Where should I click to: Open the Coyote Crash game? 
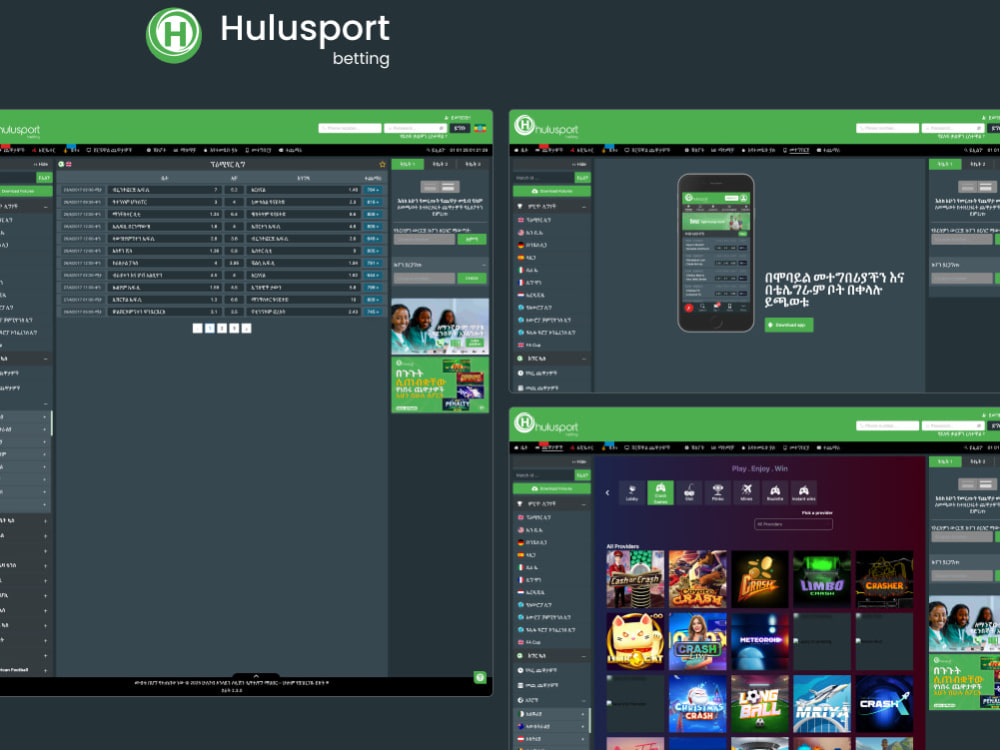(x=698, y=579)
